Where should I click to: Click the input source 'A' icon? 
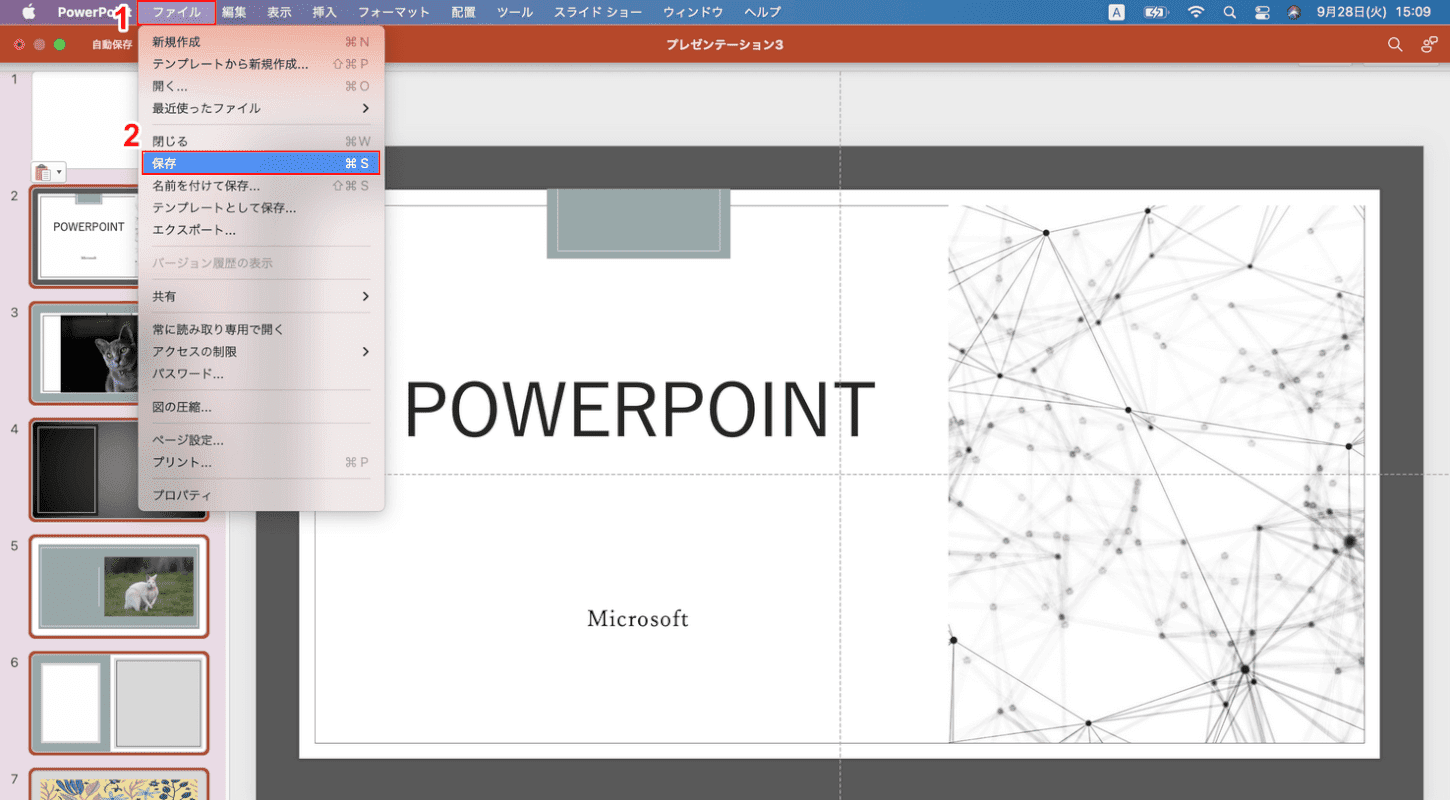coord(1116,12)
